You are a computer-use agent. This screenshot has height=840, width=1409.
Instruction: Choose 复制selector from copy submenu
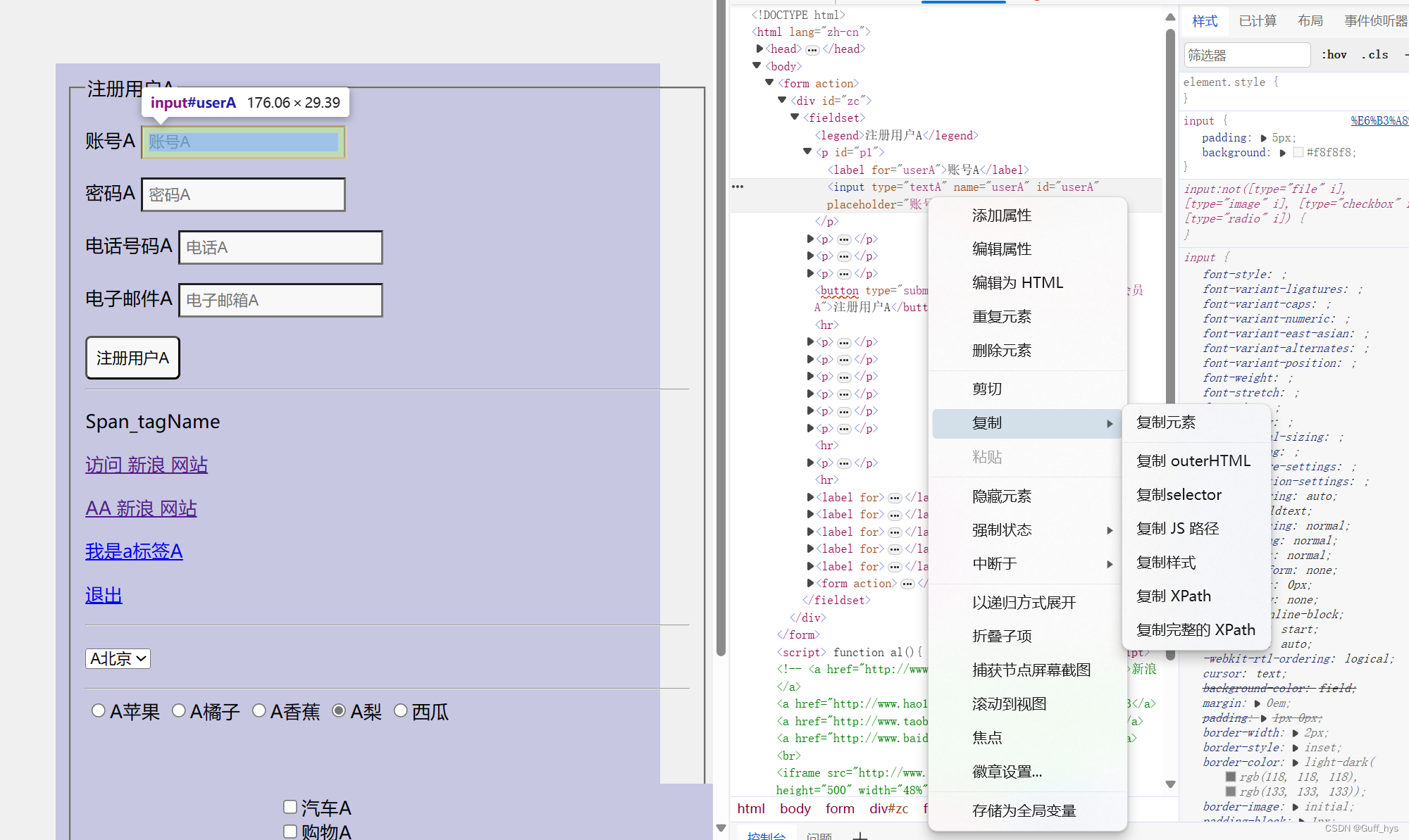coord(1179,495)
